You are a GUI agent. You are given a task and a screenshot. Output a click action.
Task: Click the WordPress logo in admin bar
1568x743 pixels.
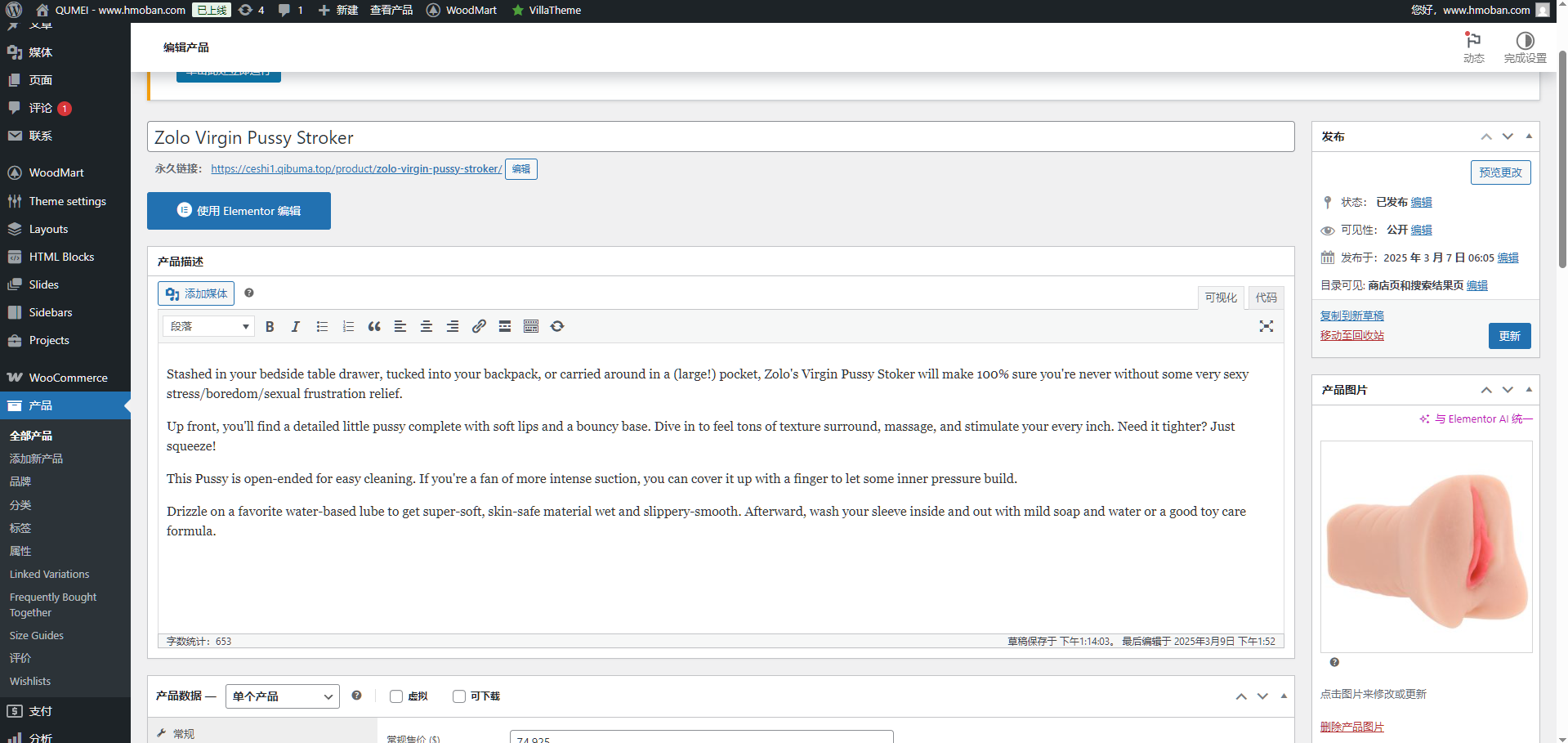14,10
